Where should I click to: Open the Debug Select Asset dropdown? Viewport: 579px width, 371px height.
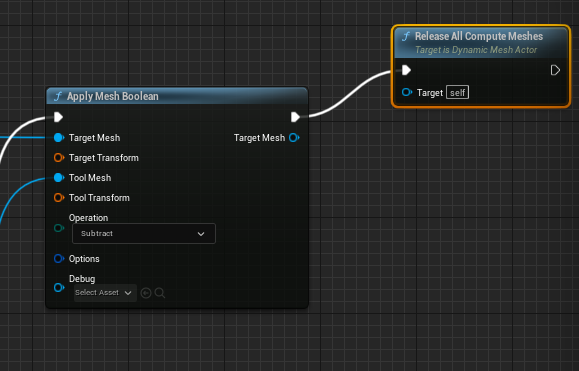click(x=105, y=293)
